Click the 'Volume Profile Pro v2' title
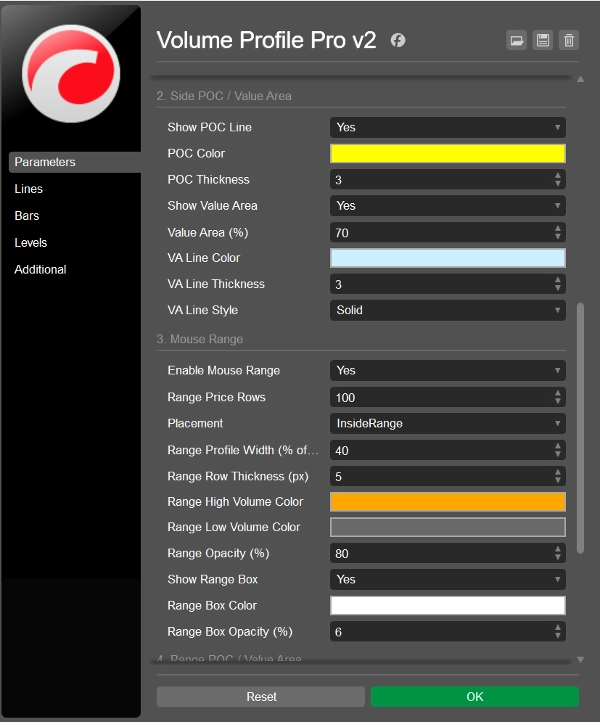The image size is (600, 722). 267,40
